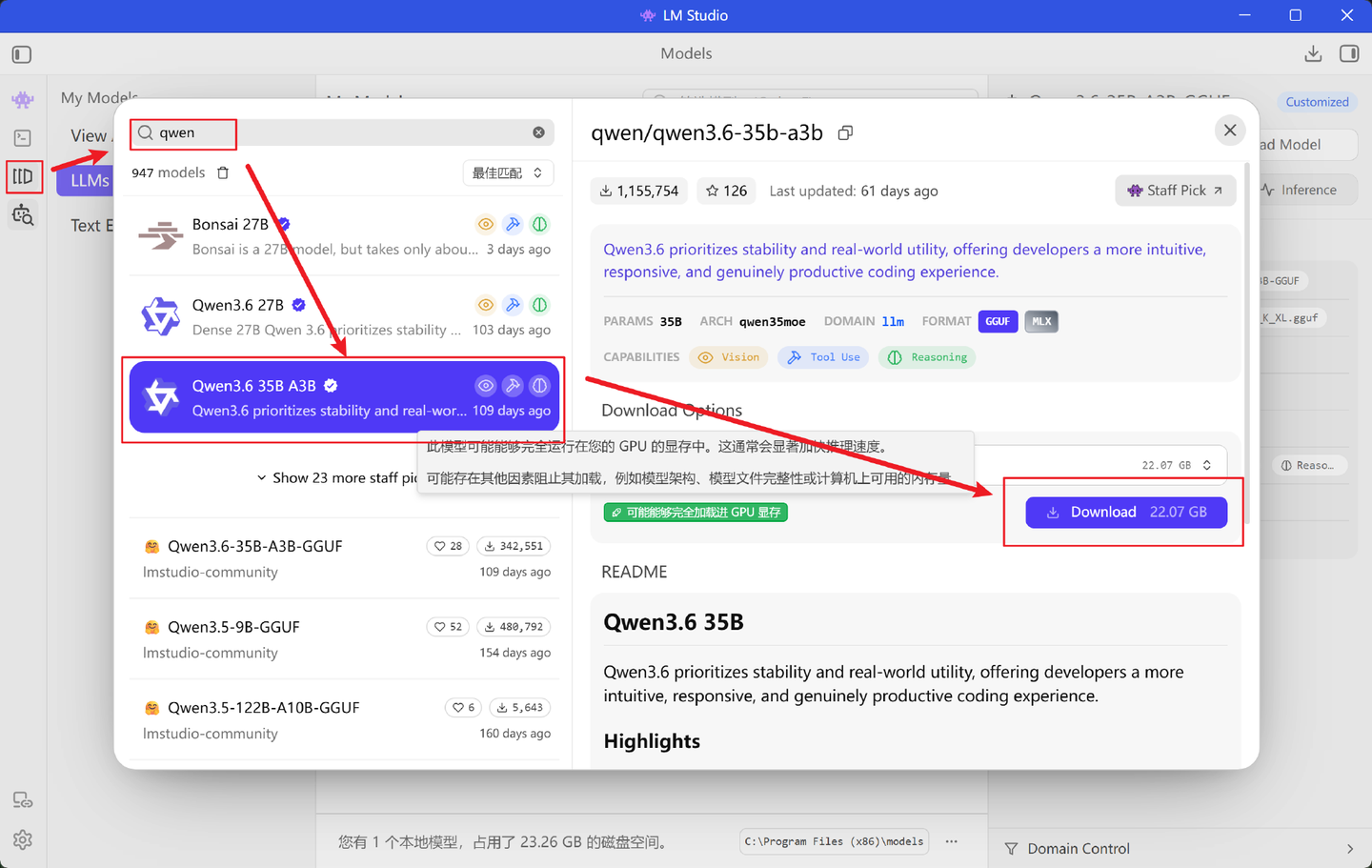Open the Qwen3.6-35B-A3B-GGUF community result
Image resolution: width=1372 pixels, height=868 pixels.
[x=344, y=558]
